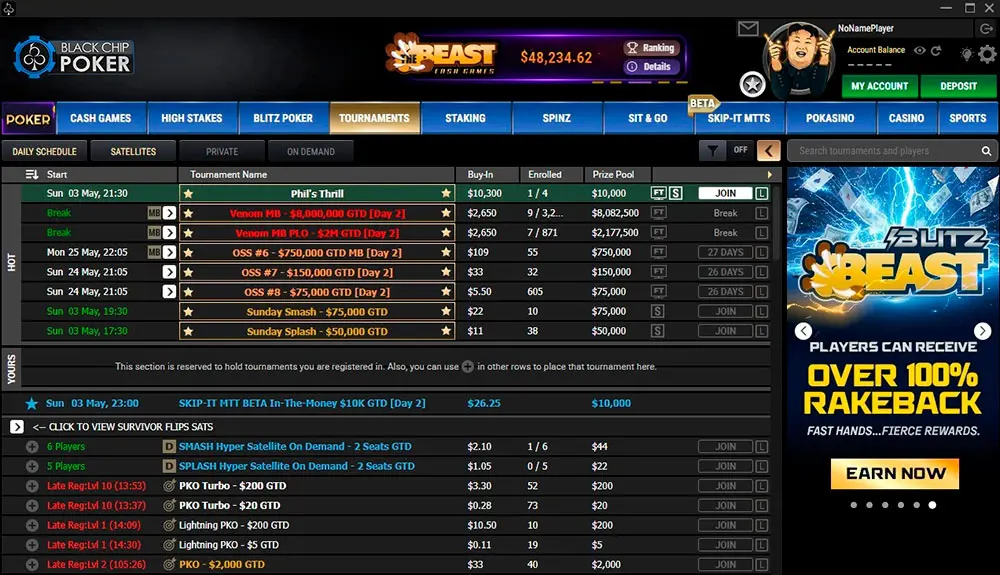Click the star badge next to avatar
Screen dimensions: 1000x575
pos(753,84)
